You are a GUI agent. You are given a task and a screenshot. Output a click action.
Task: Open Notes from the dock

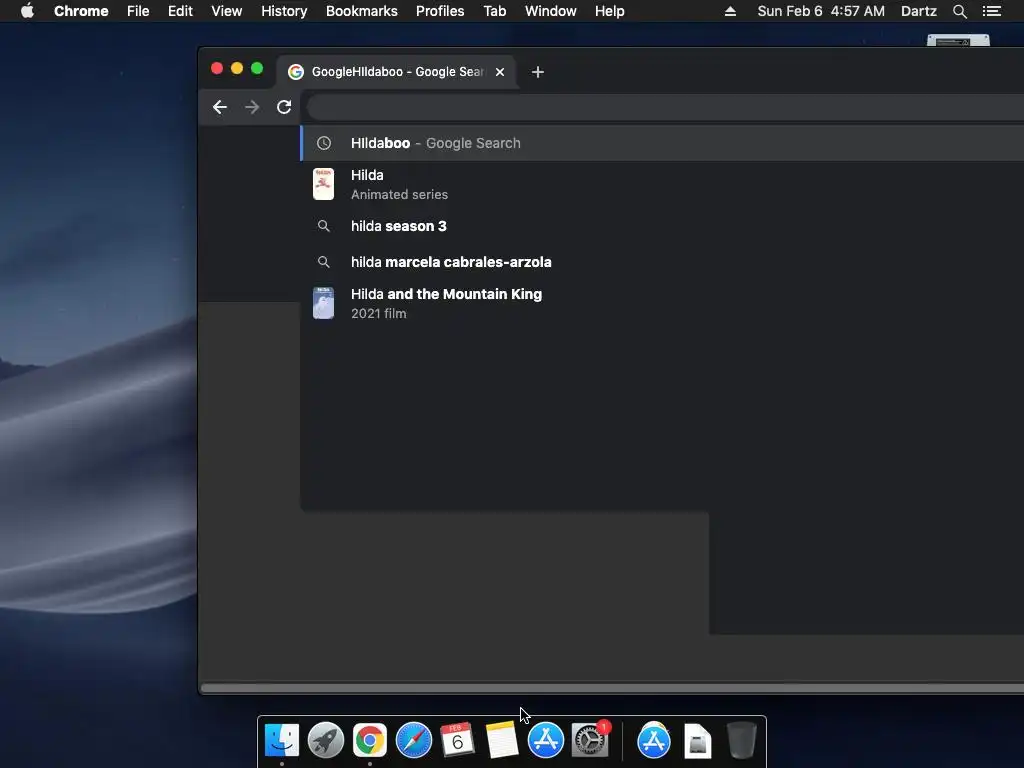(502, 741)
